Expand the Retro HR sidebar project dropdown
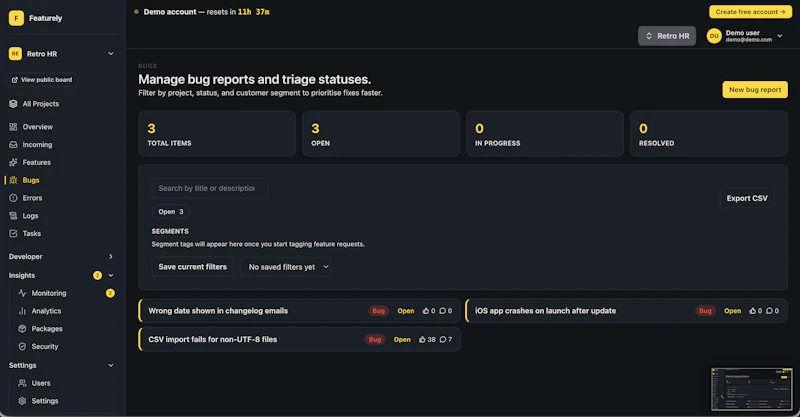The image size is (800, 417). click(x=111, y=54)
